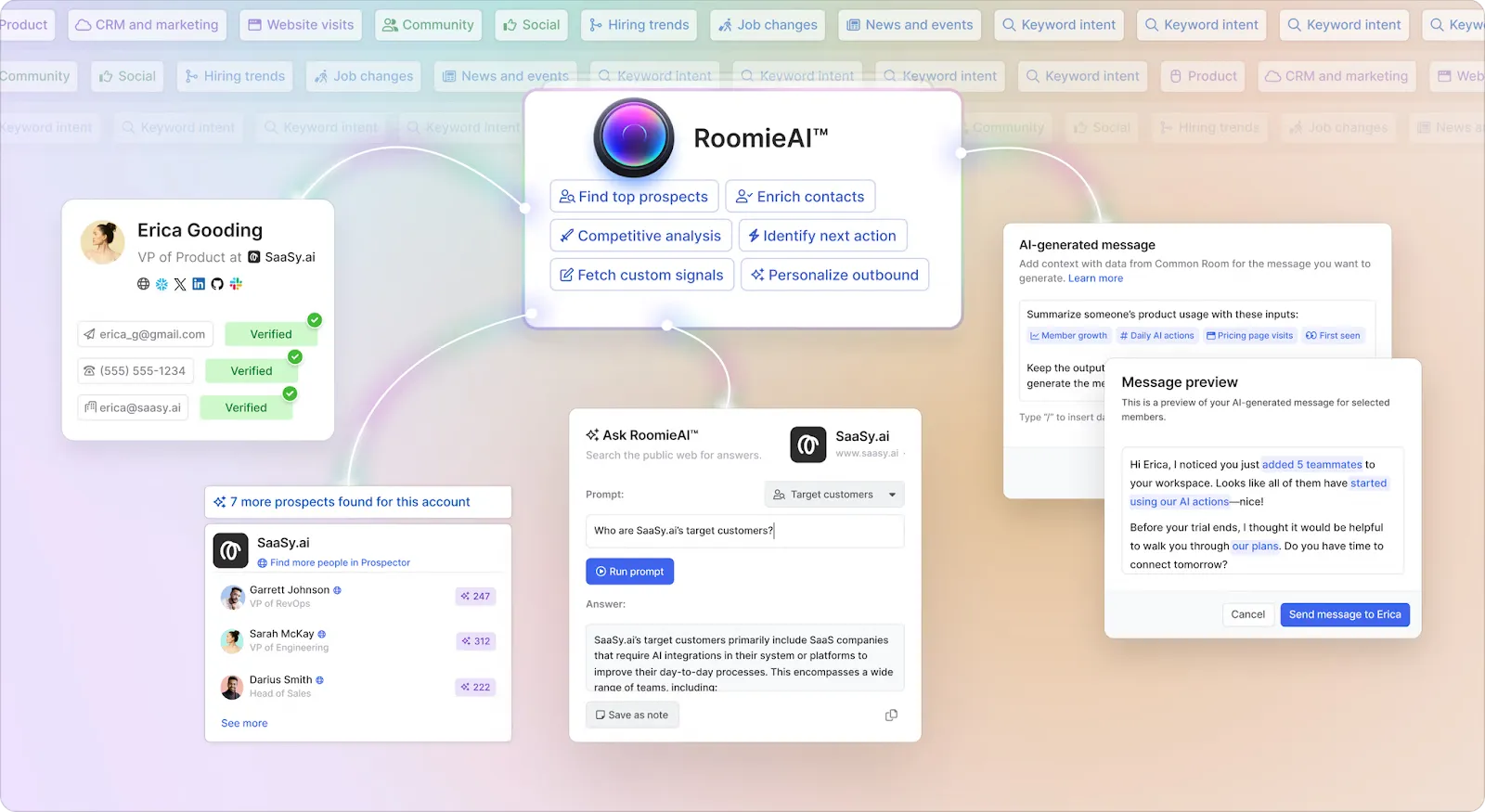Select the Website visits signal chip
Viewport: 1485px width, 812px height.
point(301,25)
